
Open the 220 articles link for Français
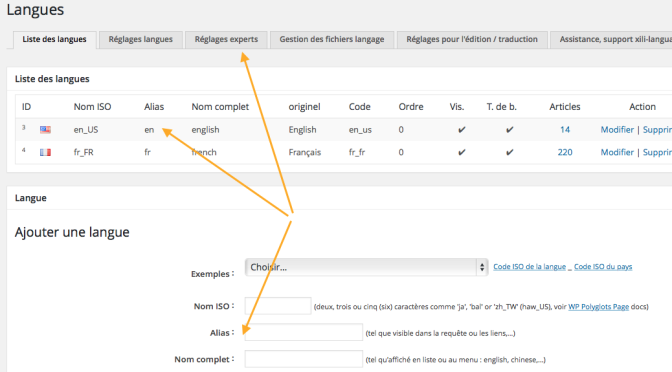click(x=565, y=152)
